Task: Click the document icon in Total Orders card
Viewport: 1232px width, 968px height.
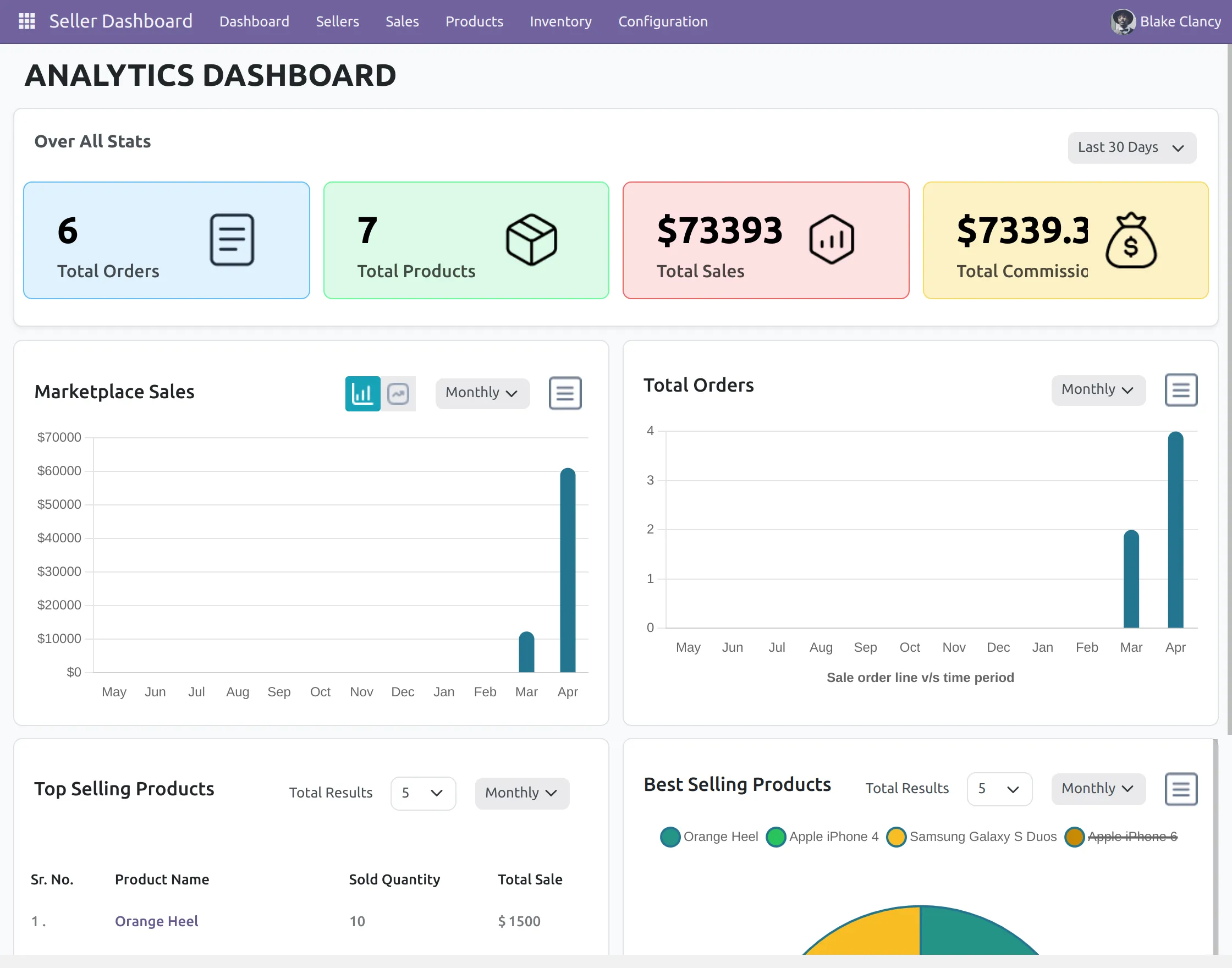Action: pos(232,240)
